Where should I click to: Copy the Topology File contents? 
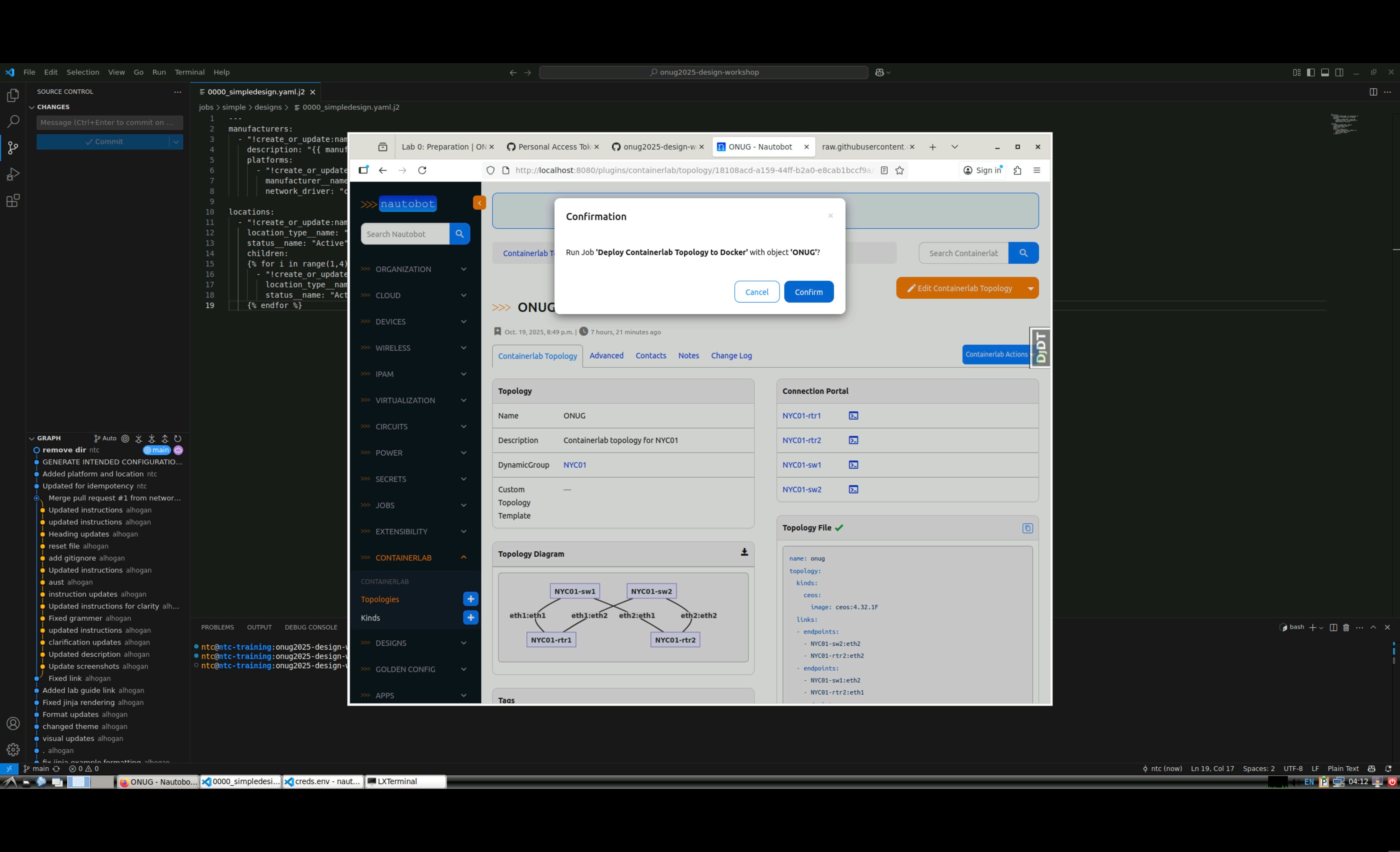(1027, 528)
